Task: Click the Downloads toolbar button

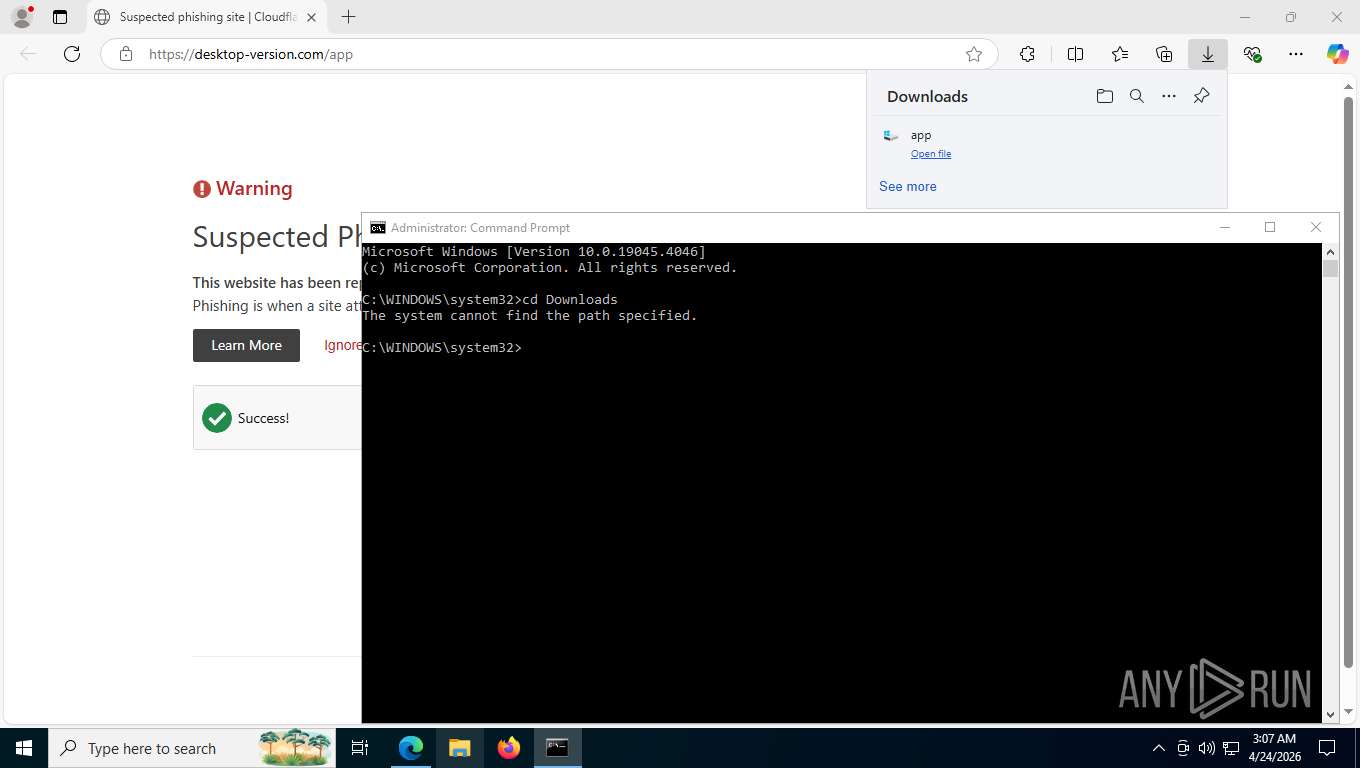Action: (x=1208, y=54)
